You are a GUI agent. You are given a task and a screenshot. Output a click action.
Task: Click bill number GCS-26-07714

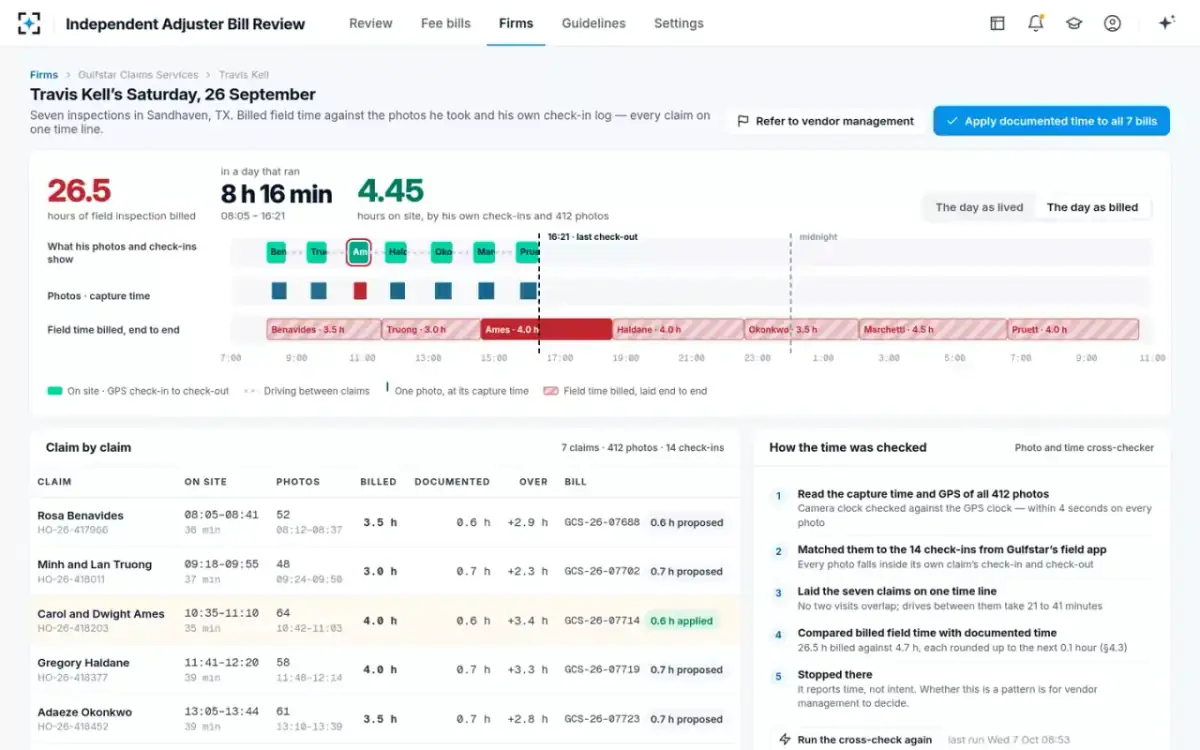[x=602, y=620]
